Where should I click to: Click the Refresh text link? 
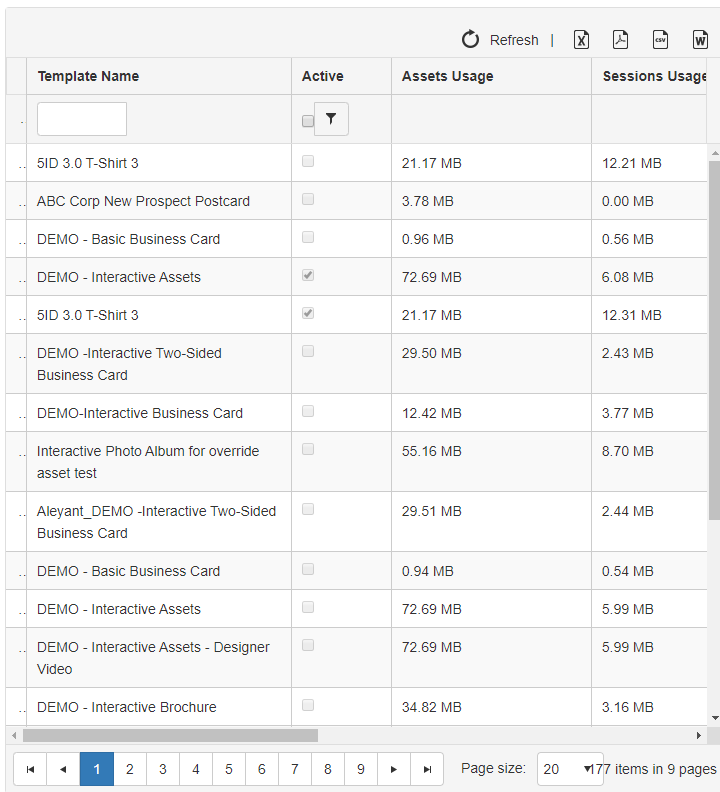point(514,40)
